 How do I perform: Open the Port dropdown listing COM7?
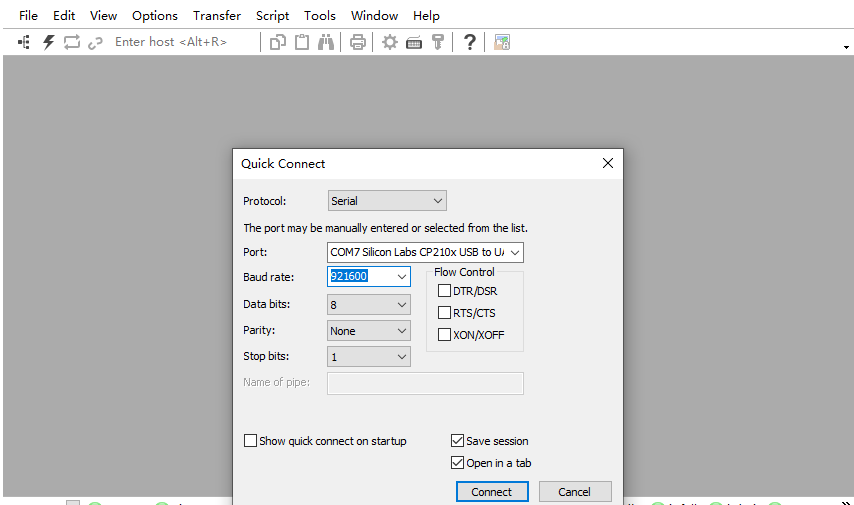coord(425,252)
